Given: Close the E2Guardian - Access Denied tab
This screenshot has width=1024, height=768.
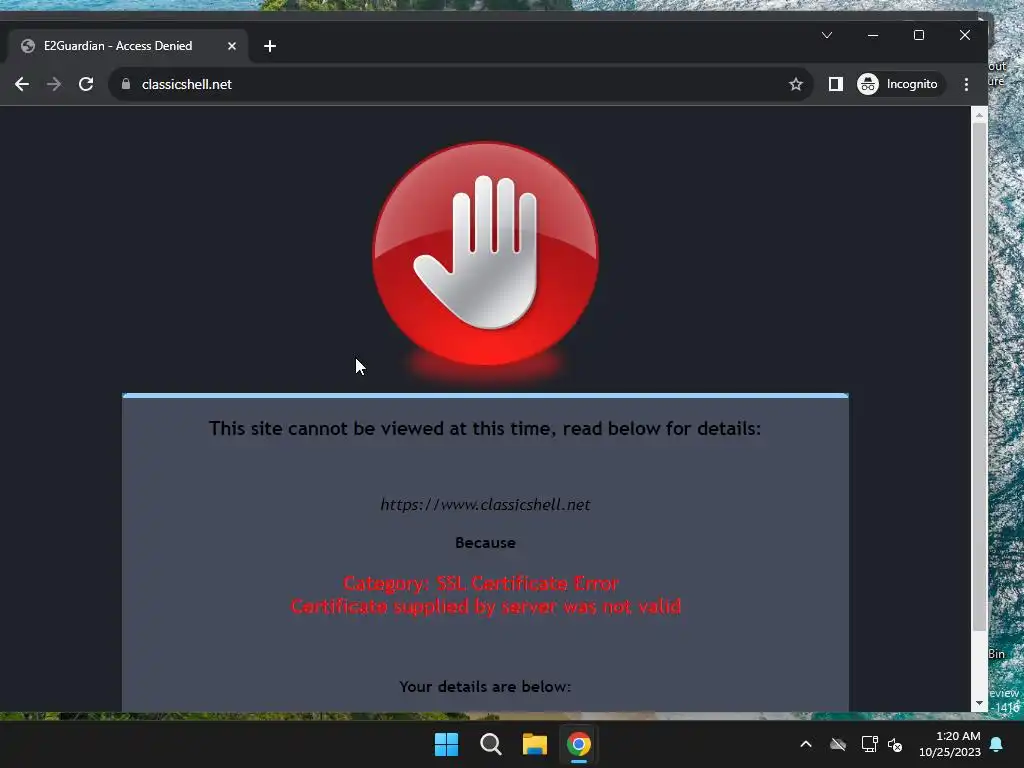Looking at the screenshot, I should tap(232, 46).
